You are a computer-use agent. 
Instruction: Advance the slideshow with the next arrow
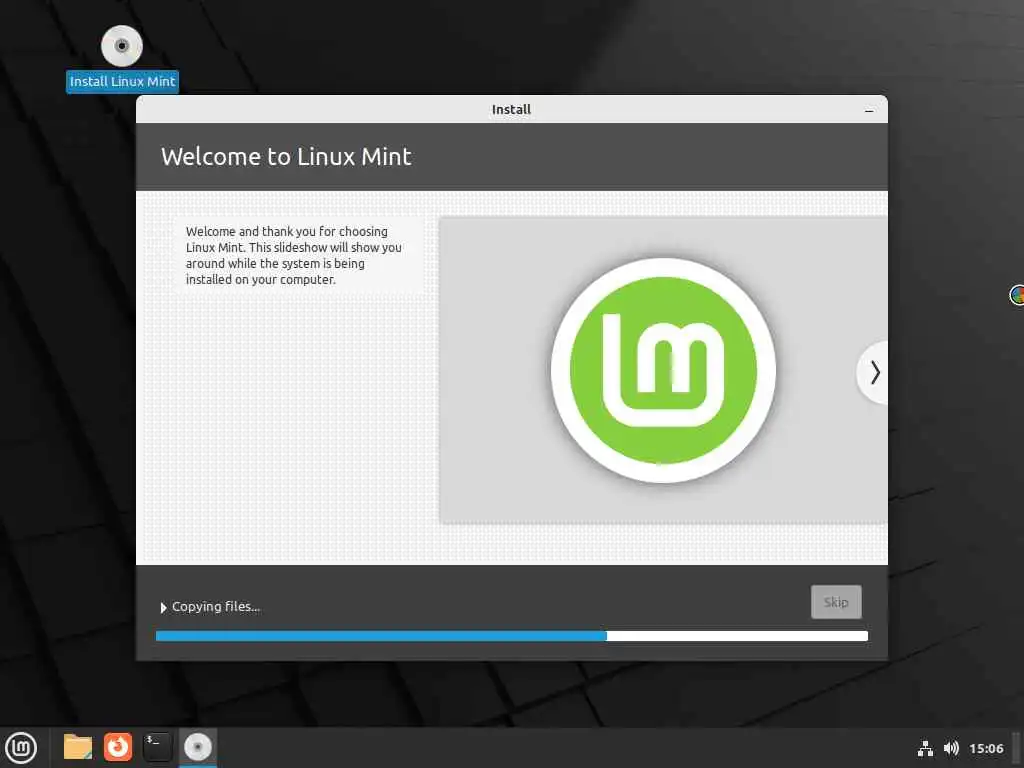[874, 373]
